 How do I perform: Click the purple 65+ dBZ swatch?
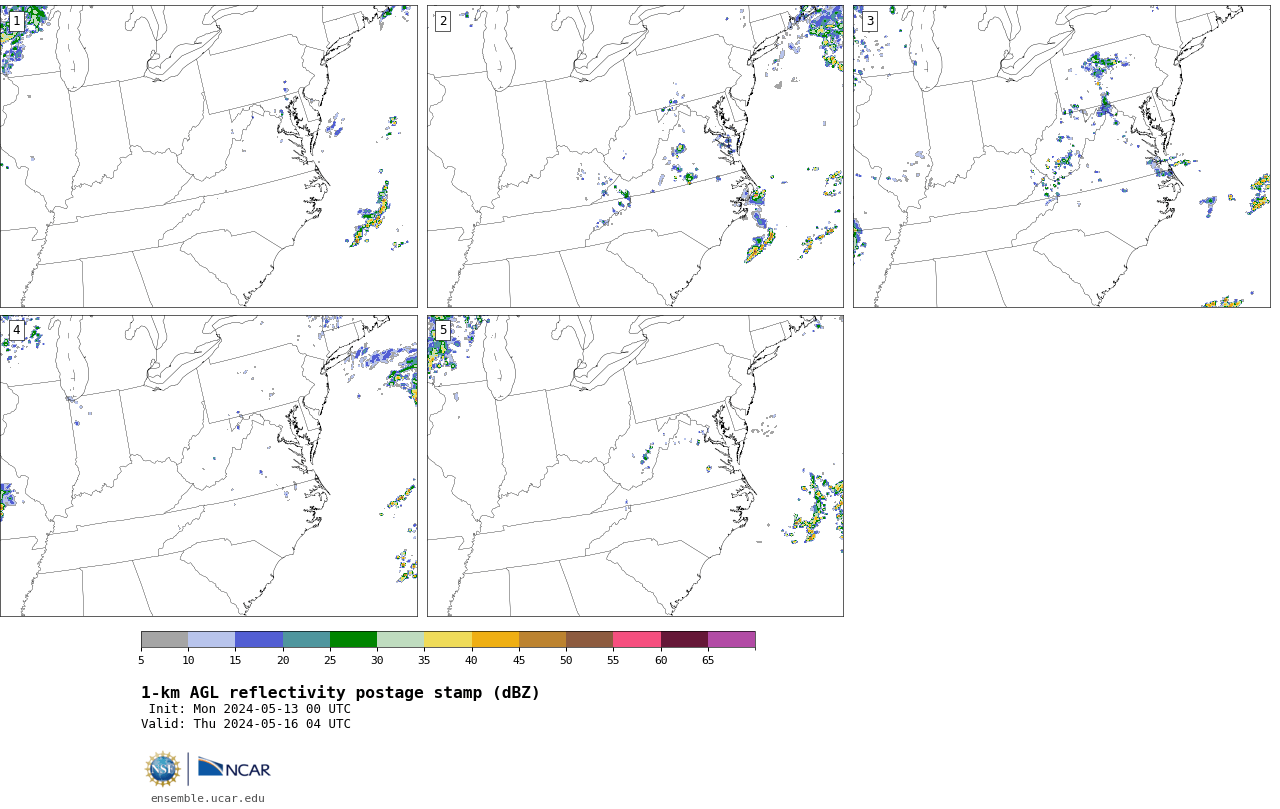[731, 640]
